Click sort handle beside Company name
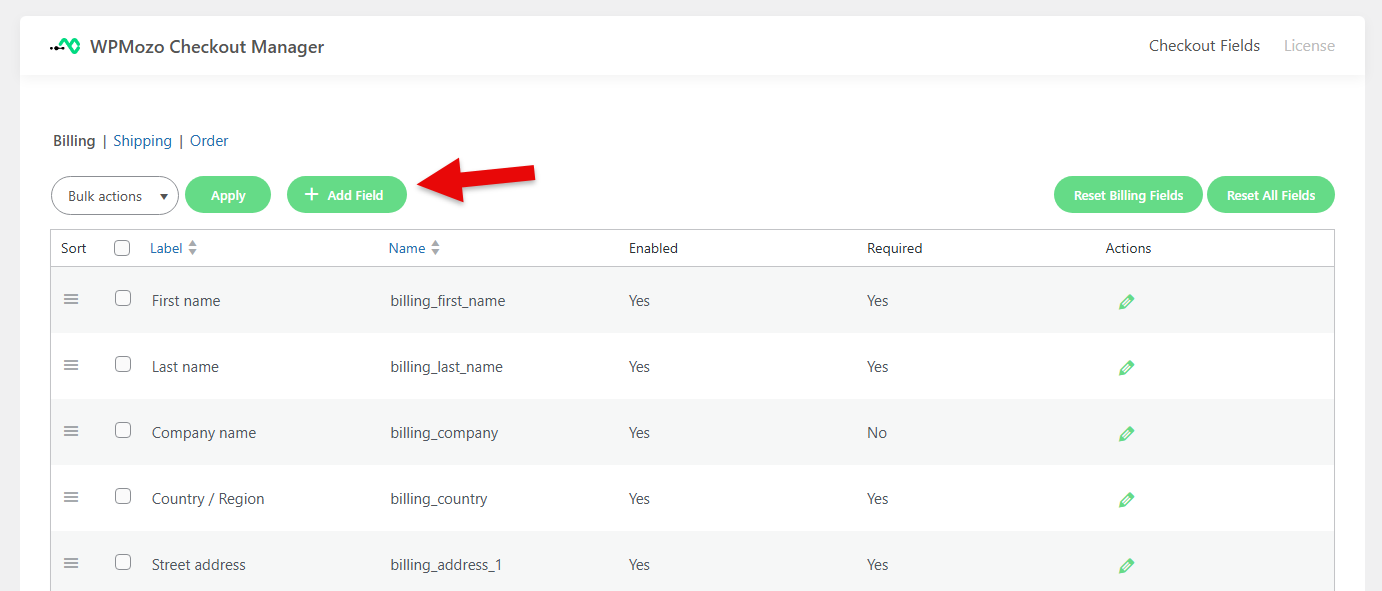Image resolution: width=1382 pixels, height=591 pixels. click(71, 431)
